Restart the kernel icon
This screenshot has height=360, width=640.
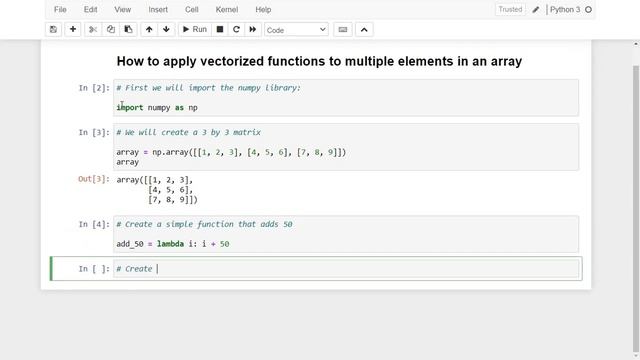[x=236, y=29]
